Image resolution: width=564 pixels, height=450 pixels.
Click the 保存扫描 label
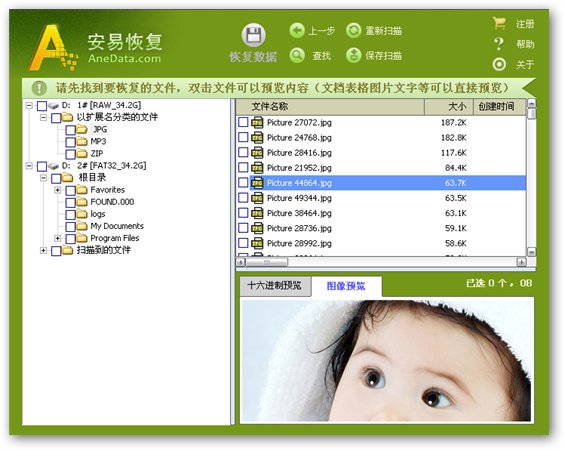tap(383, 56)
